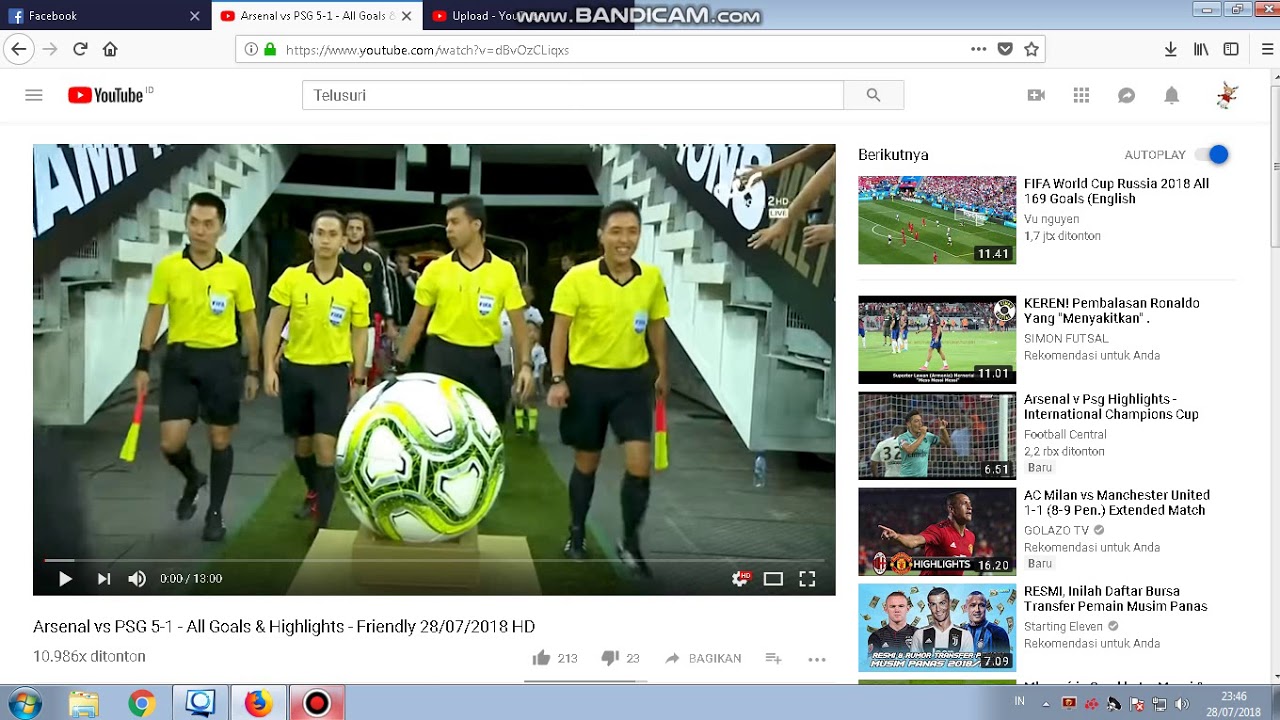1280x720 pixels.
Task: Open taskbar clock showing 23:46
Action: coord(1234,704)
